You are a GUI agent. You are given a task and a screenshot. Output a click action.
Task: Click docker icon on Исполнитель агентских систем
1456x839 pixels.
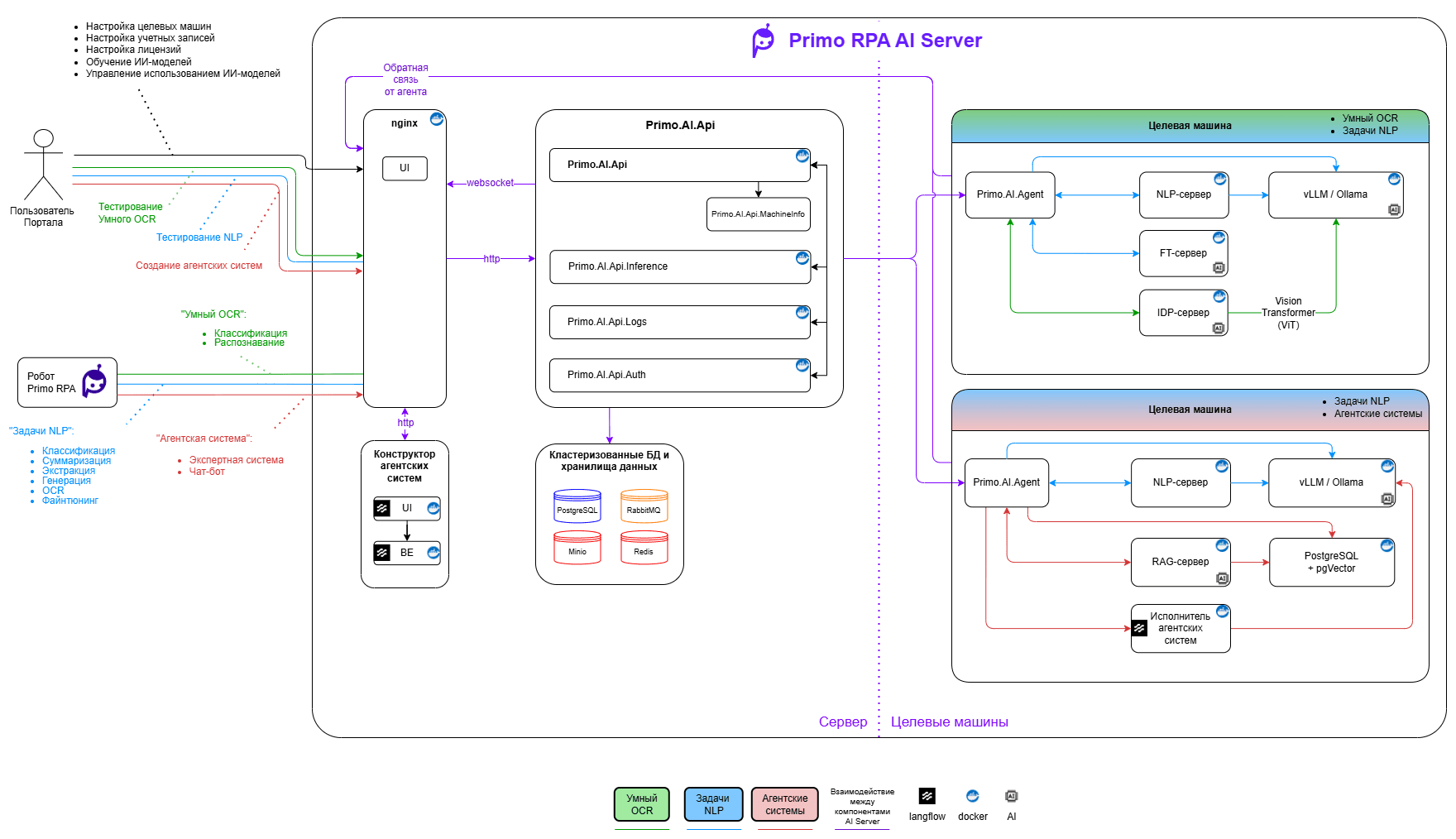[1222, 611]
